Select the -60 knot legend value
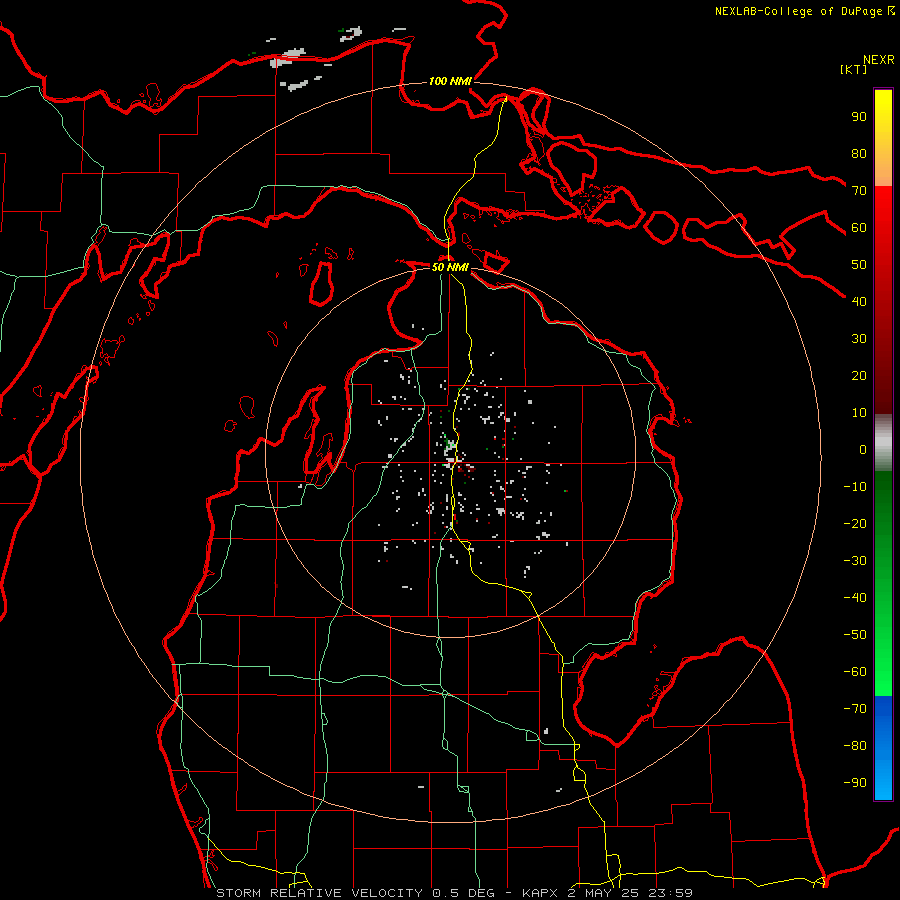The height and width of the screenshot is (900, 900). pos(855,672)
